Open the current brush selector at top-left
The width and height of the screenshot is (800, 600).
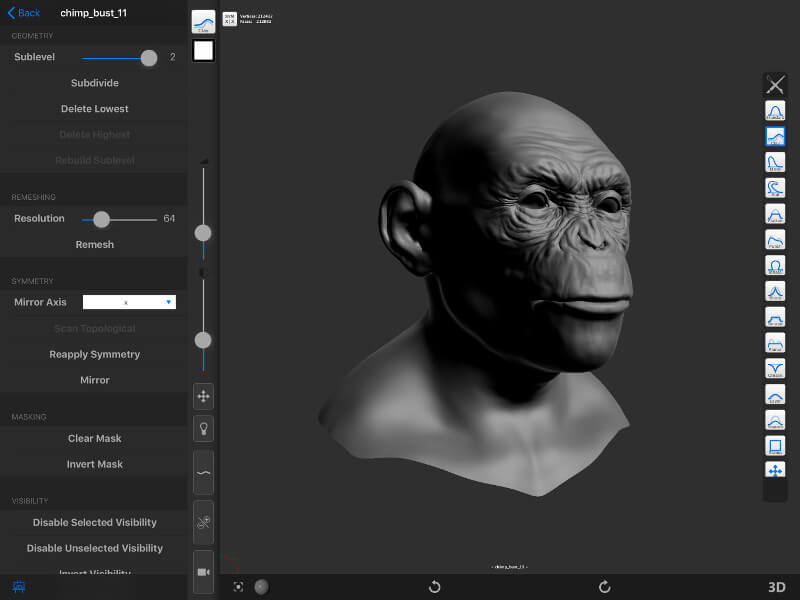point(203,22)
